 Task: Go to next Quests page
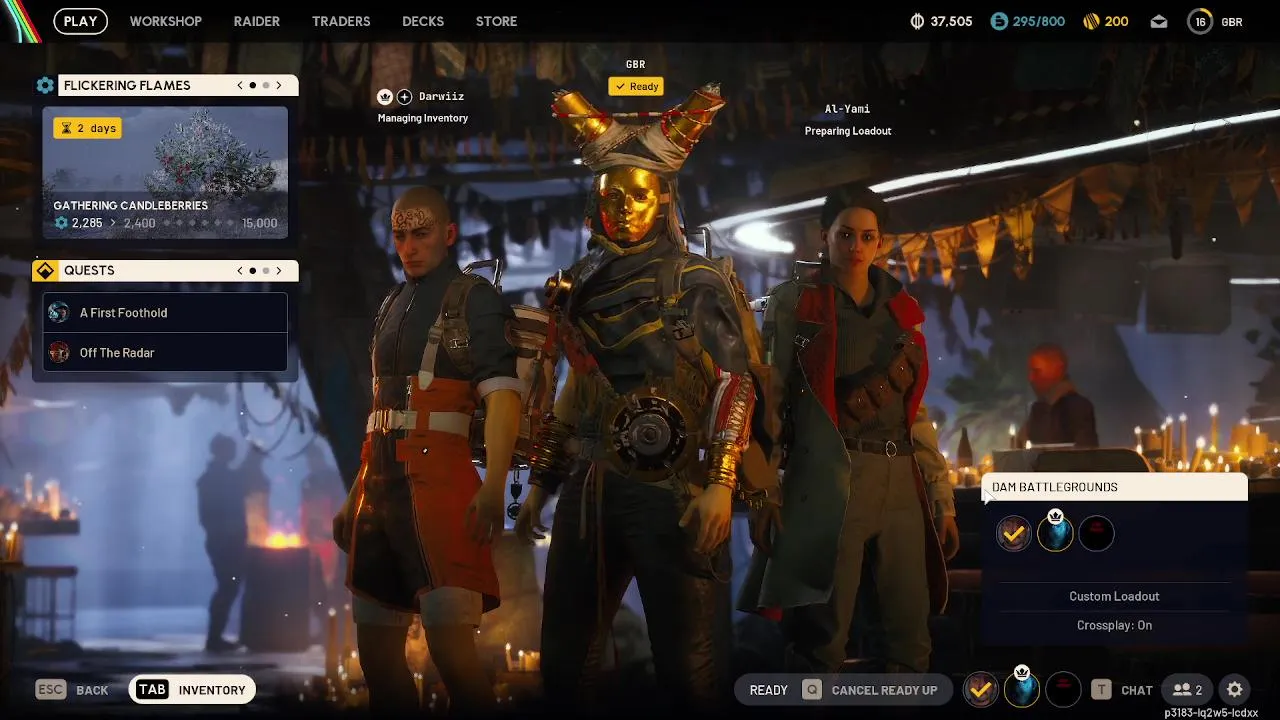[279, 270]
